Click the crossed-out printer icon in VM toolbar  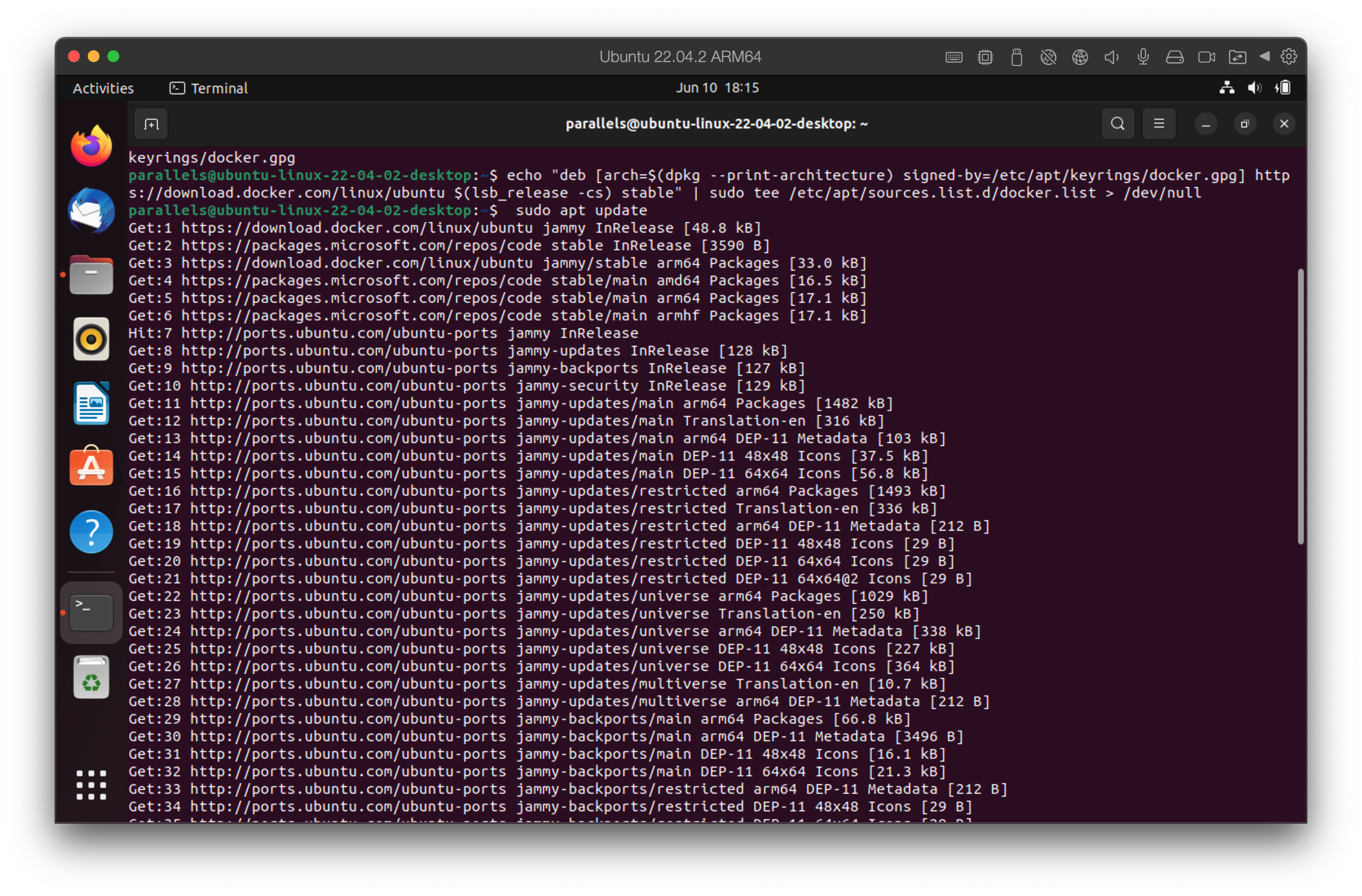[x=1049, y=57]
